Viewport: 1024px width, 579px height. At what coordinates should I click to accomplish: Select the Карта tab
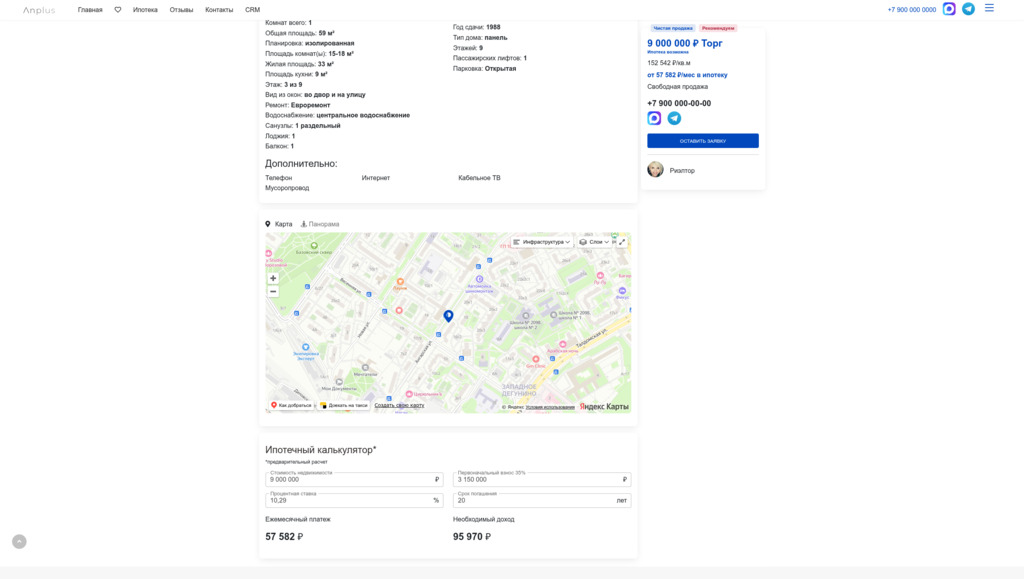coord(279,224)
